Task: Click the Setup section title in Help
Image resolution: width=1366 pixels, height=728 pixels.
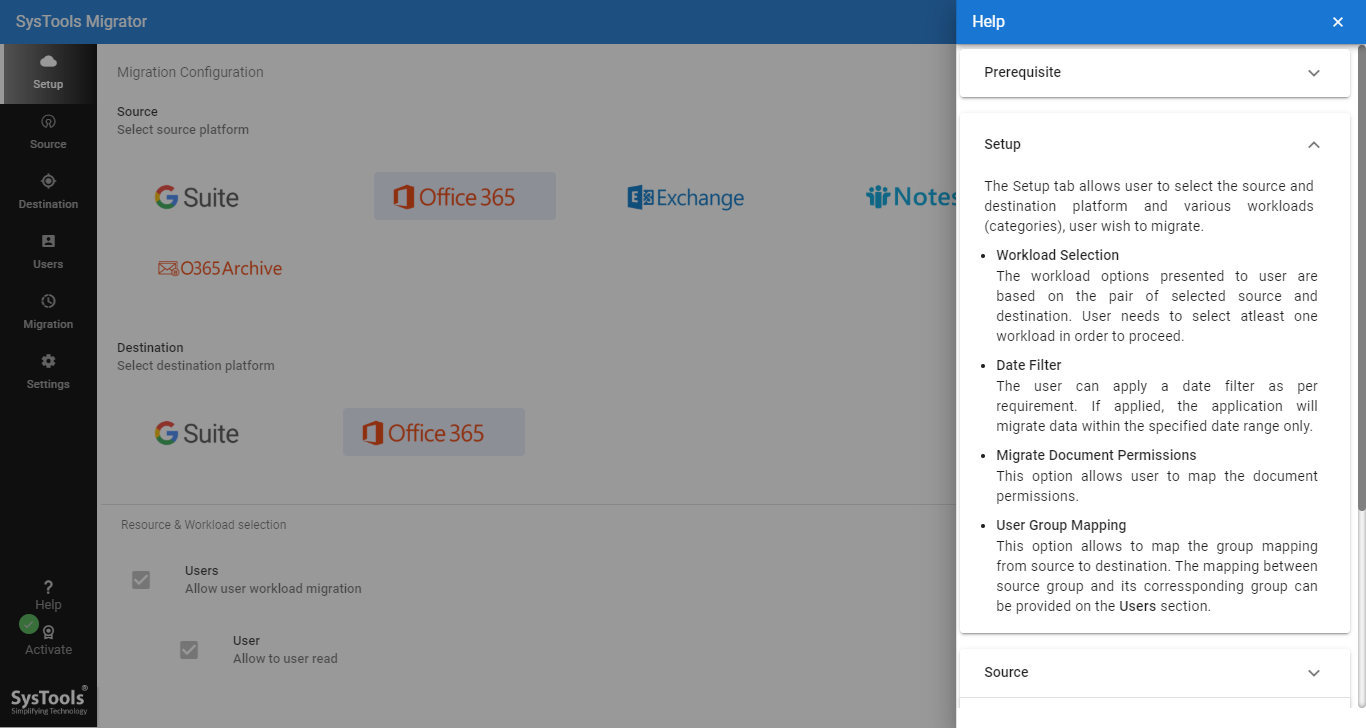Action: tap(1002, 145)
